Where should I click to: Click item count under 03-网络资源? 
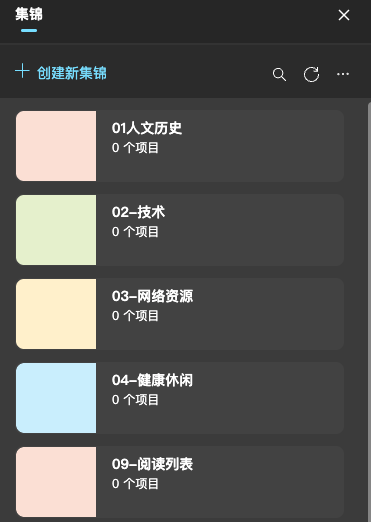tap(135, 316)
